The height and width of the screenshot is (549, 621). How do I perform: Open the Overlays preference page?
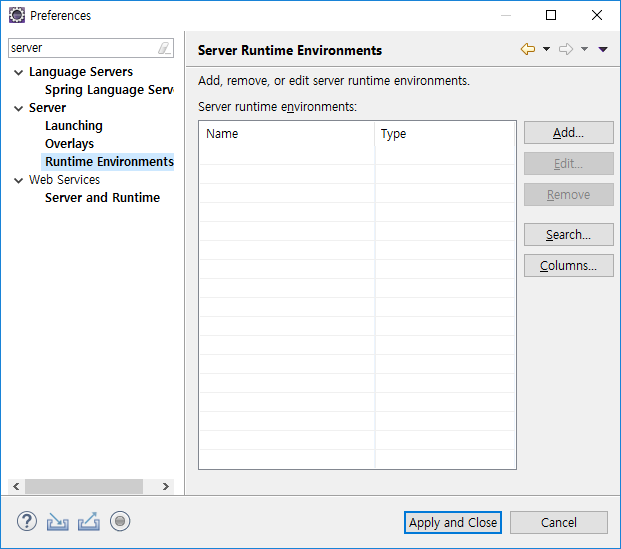click(x=69, y=144)
